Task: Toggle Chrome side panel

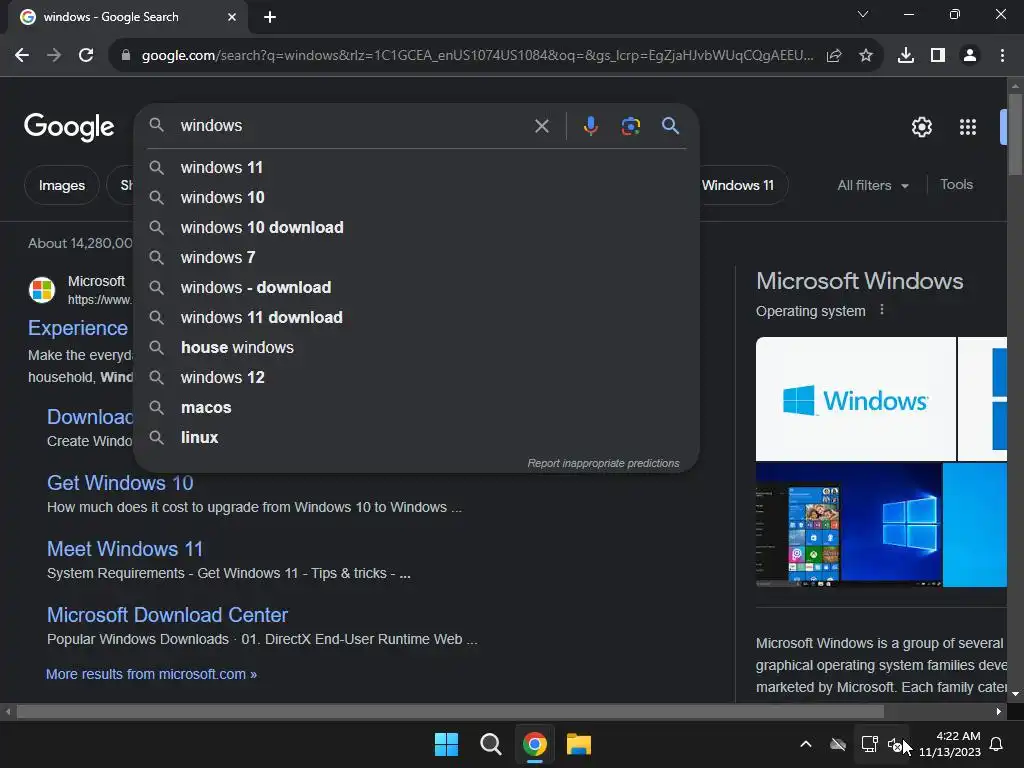Action: 938,56
